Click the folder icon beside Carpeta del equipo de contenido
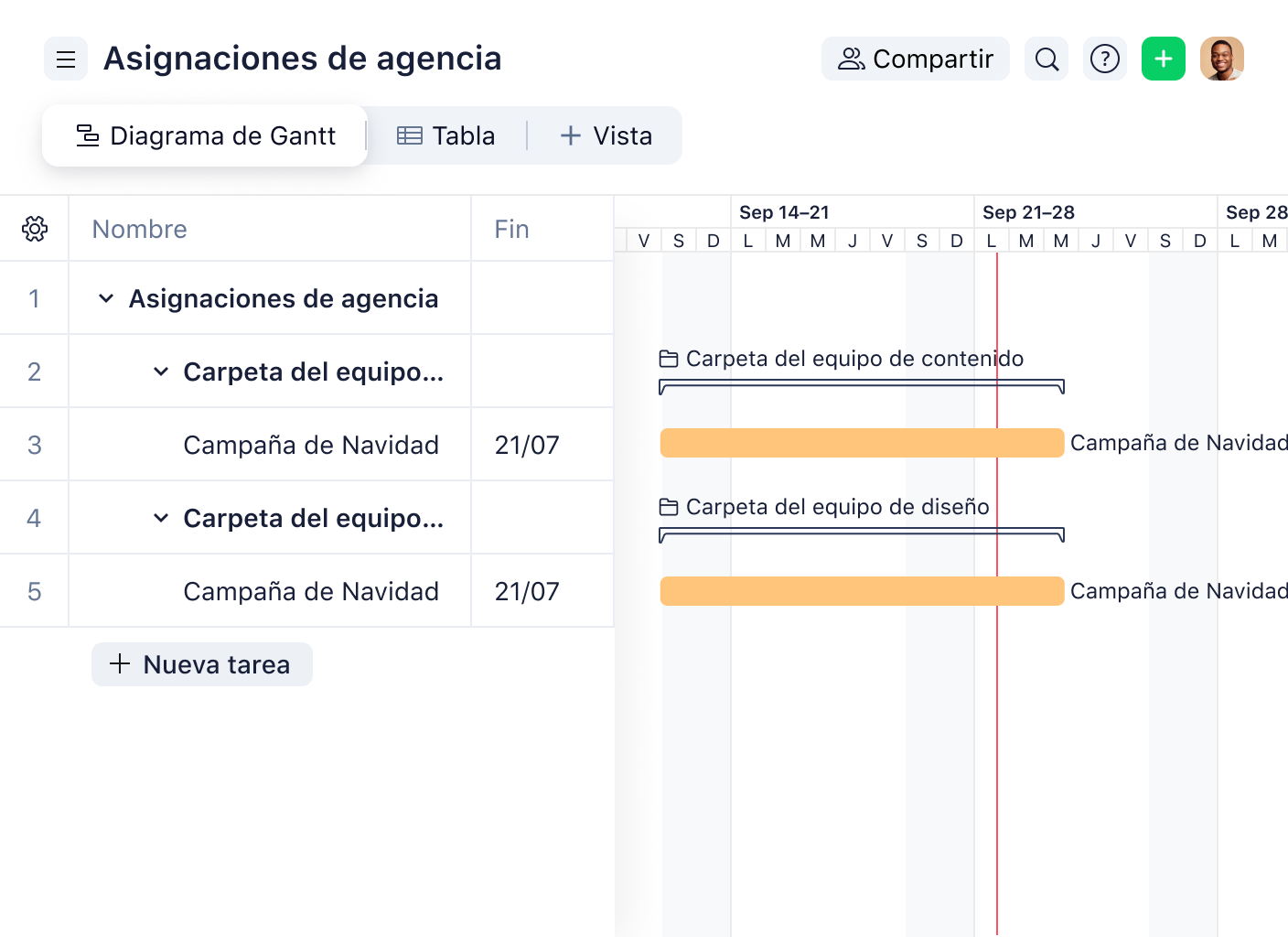Image resolution: width=1288 pixels, height=937 pixels. 670,358
